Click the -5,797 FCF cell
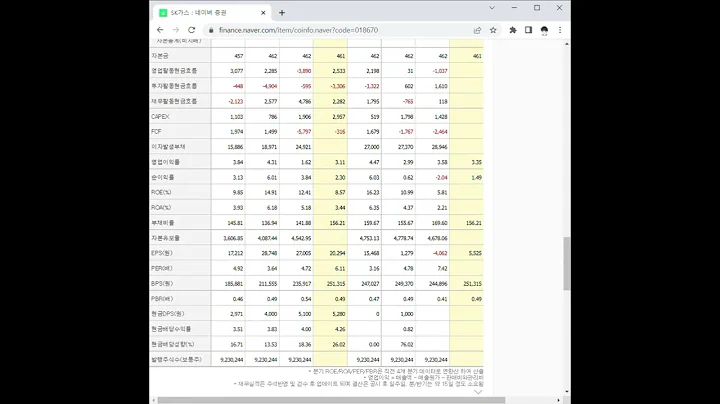Screen dimensions: 720x404 [x=304, y=132]
